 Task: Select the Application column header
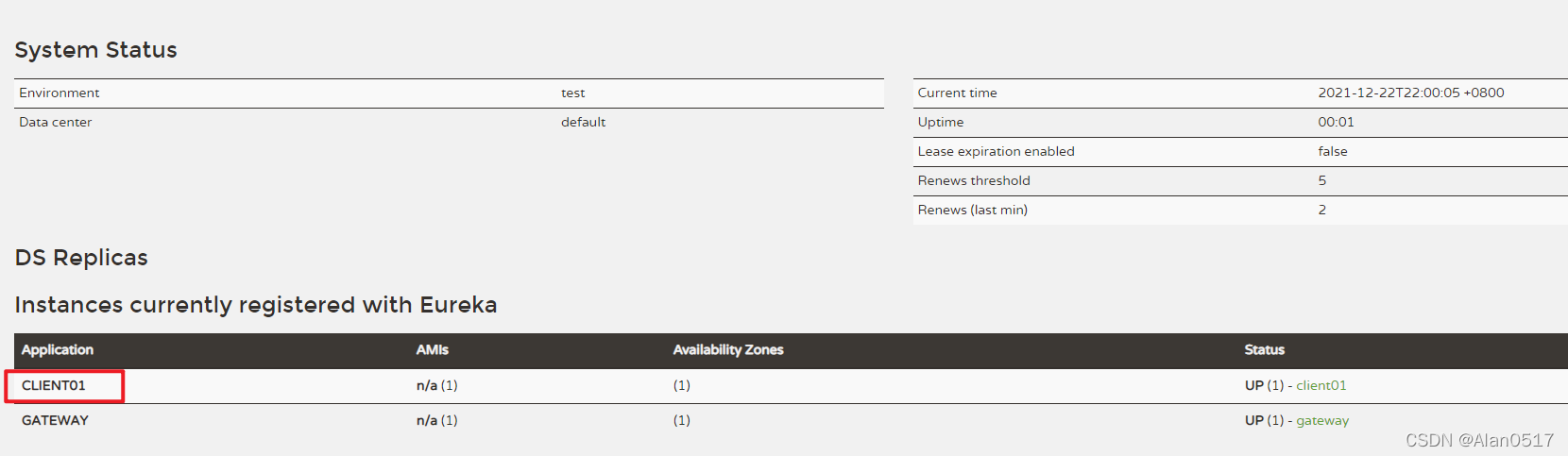click(58, 349)
